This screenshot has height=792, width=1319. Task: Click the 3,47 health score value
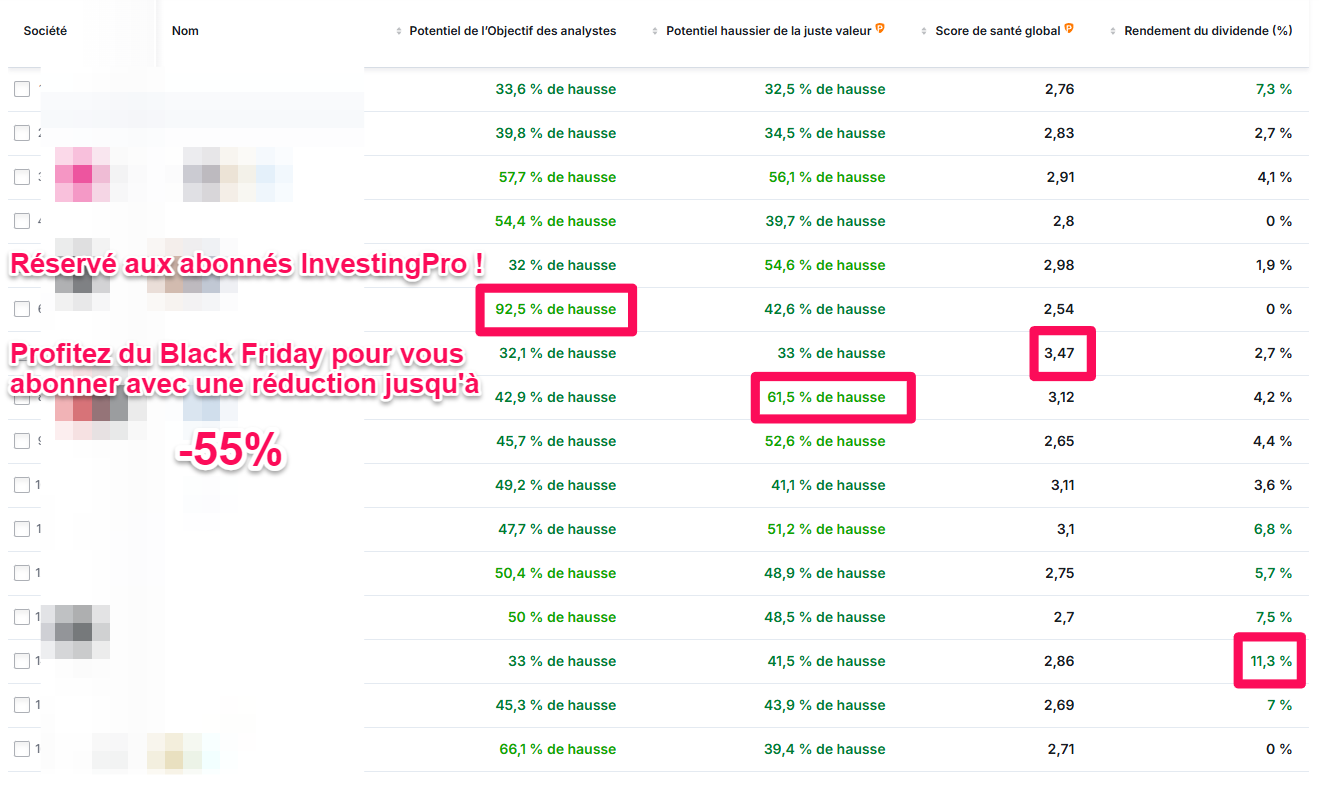click(1059, 353)
